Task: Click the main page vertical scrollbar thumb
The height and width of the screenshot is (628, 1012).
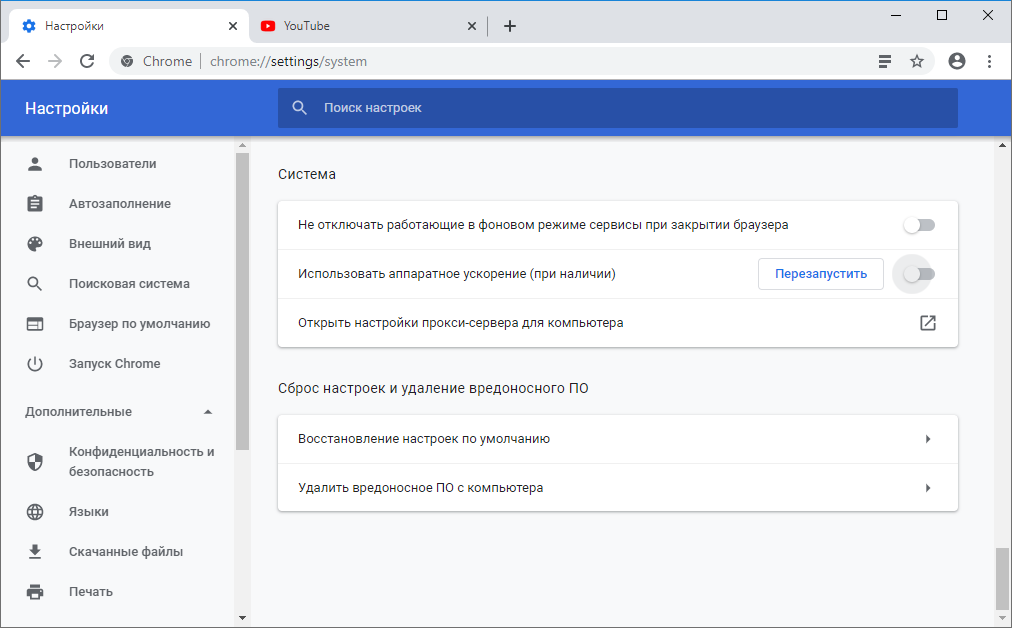Action: click(x=1002, y=578)
